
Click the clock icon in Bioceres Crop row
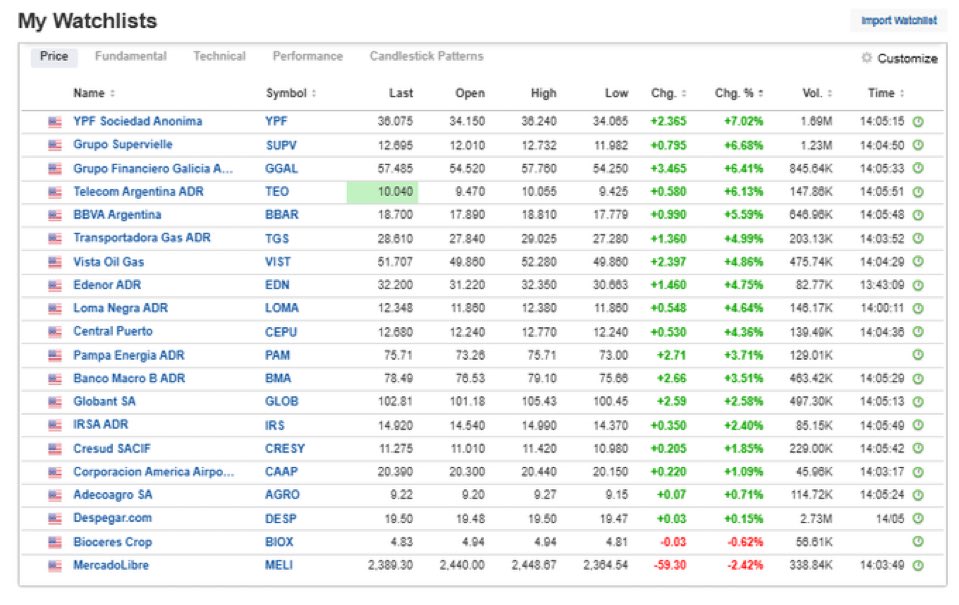pyautogui.click(x=918, y=541)
